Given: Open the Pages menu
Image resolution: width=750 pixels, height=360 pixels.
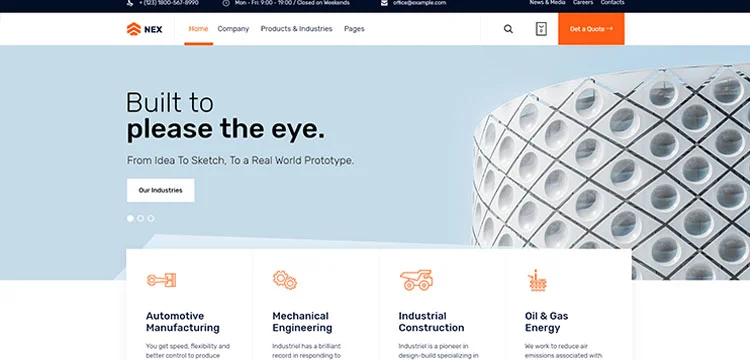Looking at the screenshot, I should (x=354, y=29).
